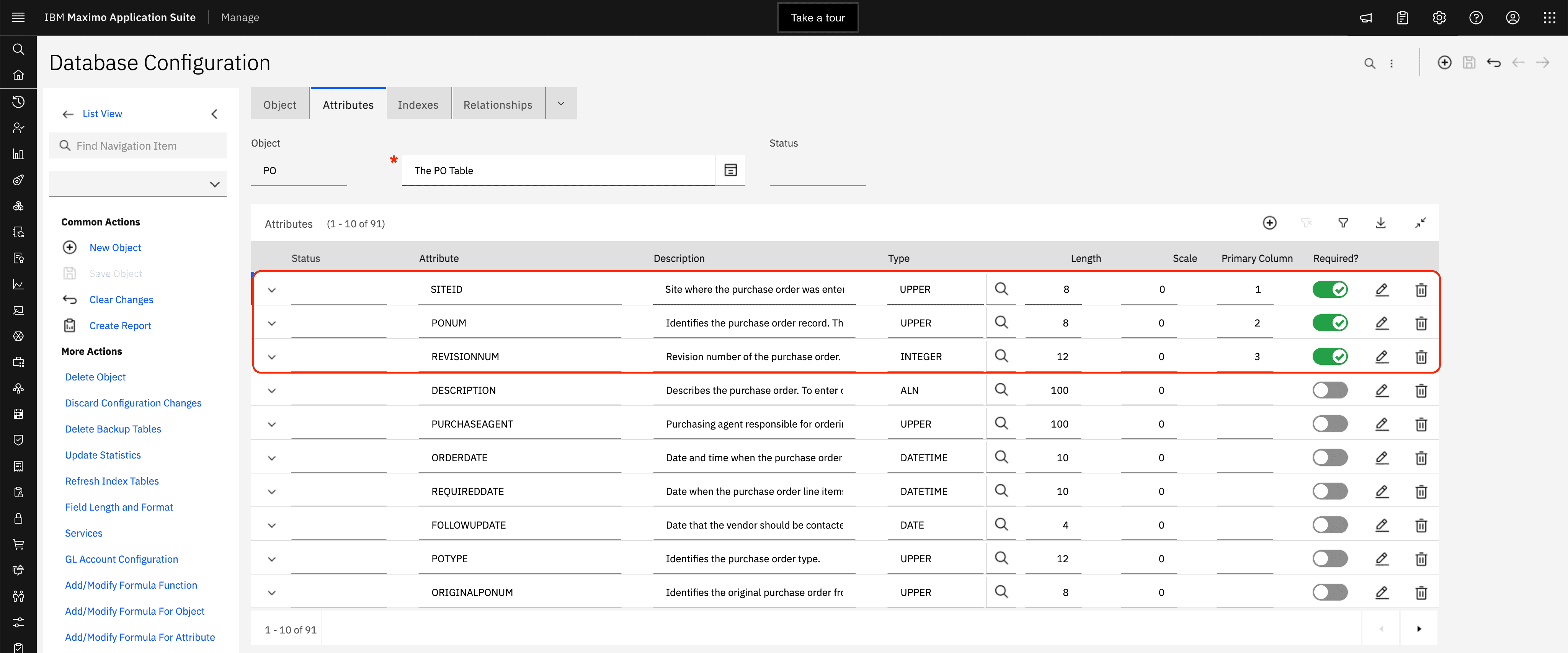This screenshot has width=1568, height=653.
Task: Click the download icon in Attributes table
Action: click(1380, 224)
